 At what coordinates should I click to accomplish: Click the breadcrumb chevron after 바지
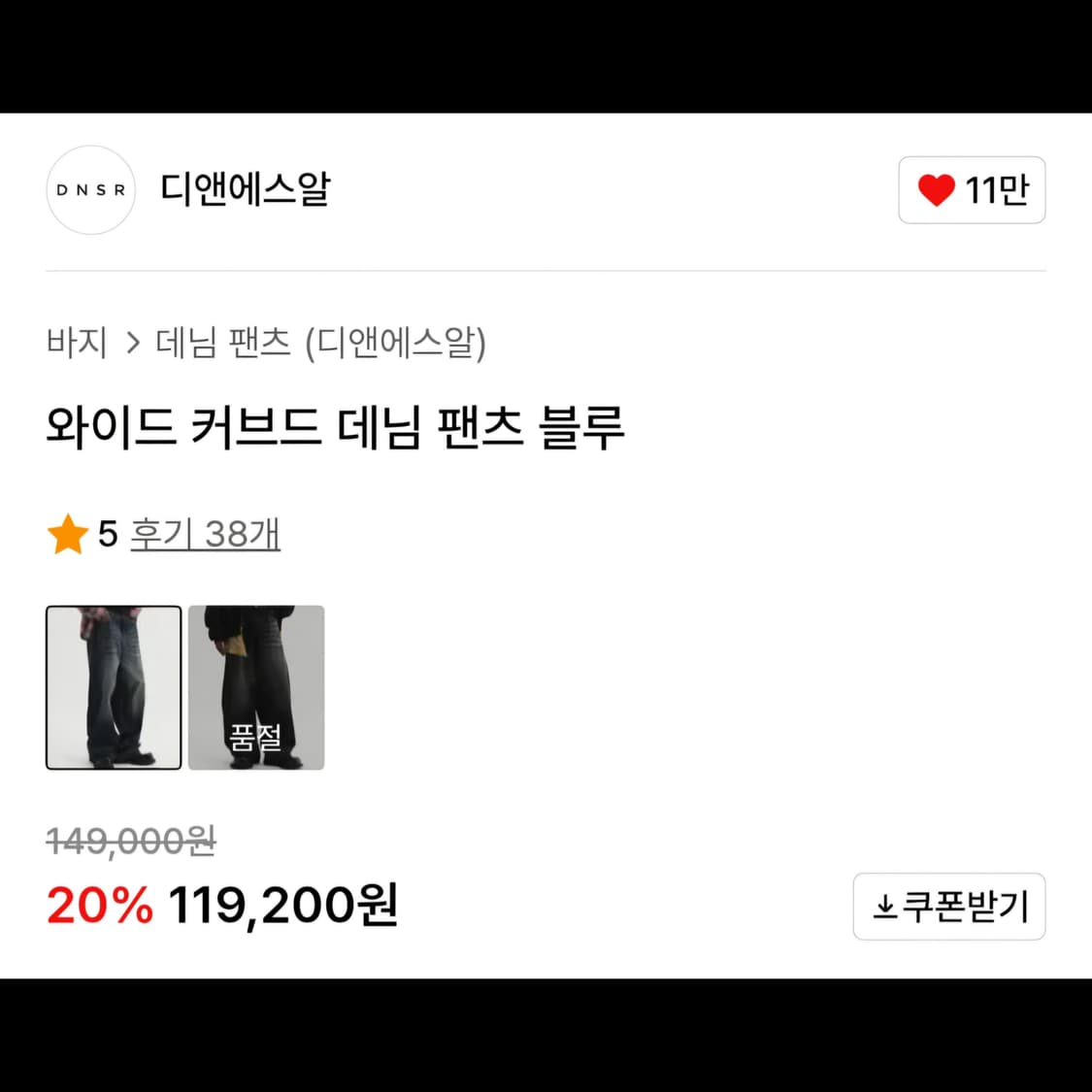click(x=133, y=343)
